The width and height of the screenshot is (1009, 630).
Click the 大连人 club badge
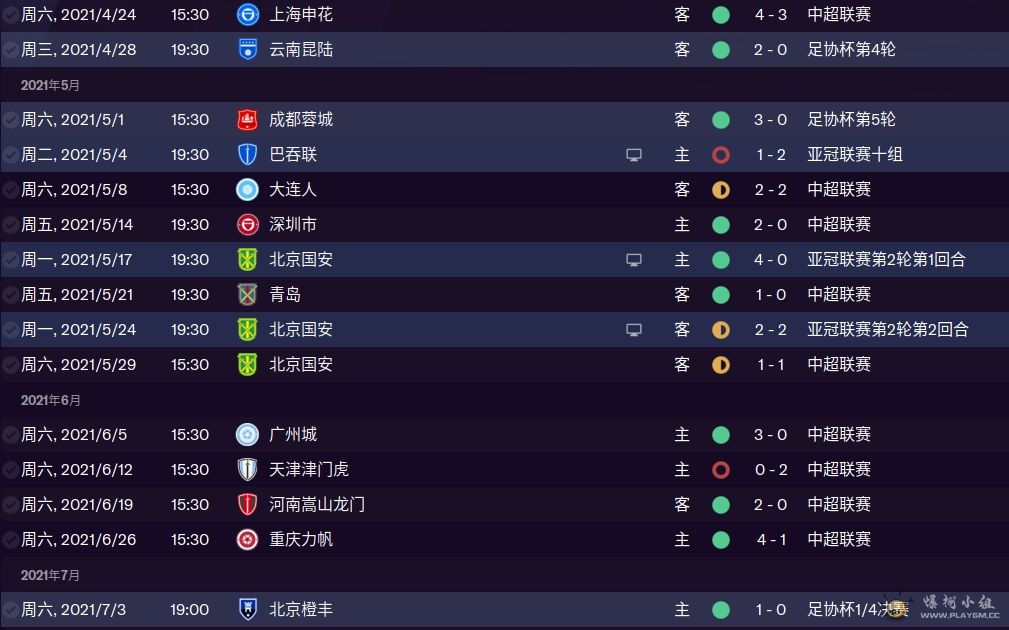[248, 189]
